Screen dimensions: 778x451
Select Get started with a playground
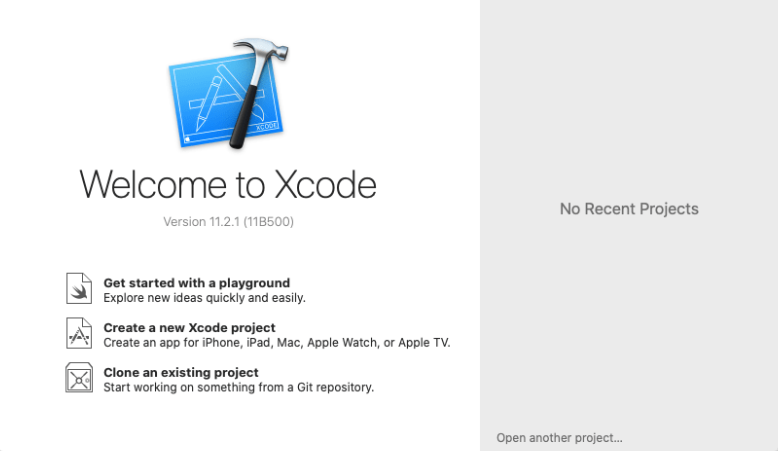[196, 283]
